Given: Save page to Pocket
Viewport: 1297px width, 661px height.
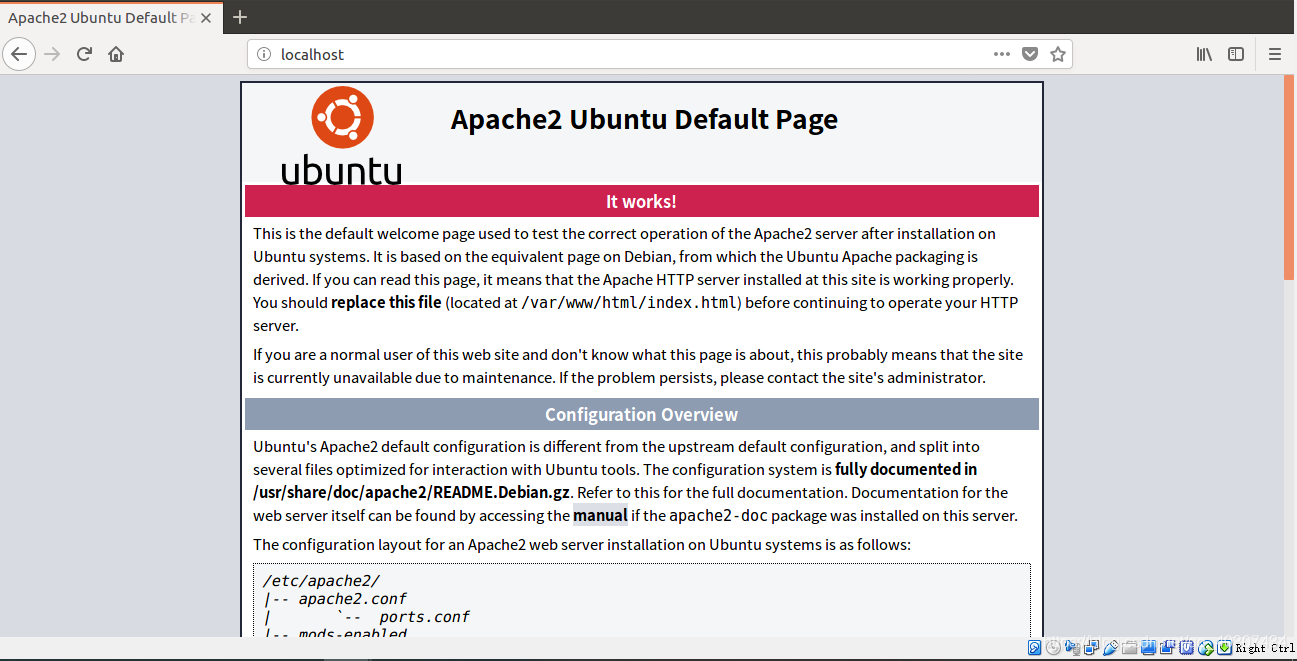Looking at the screenshot, I should coord(1030,53).
